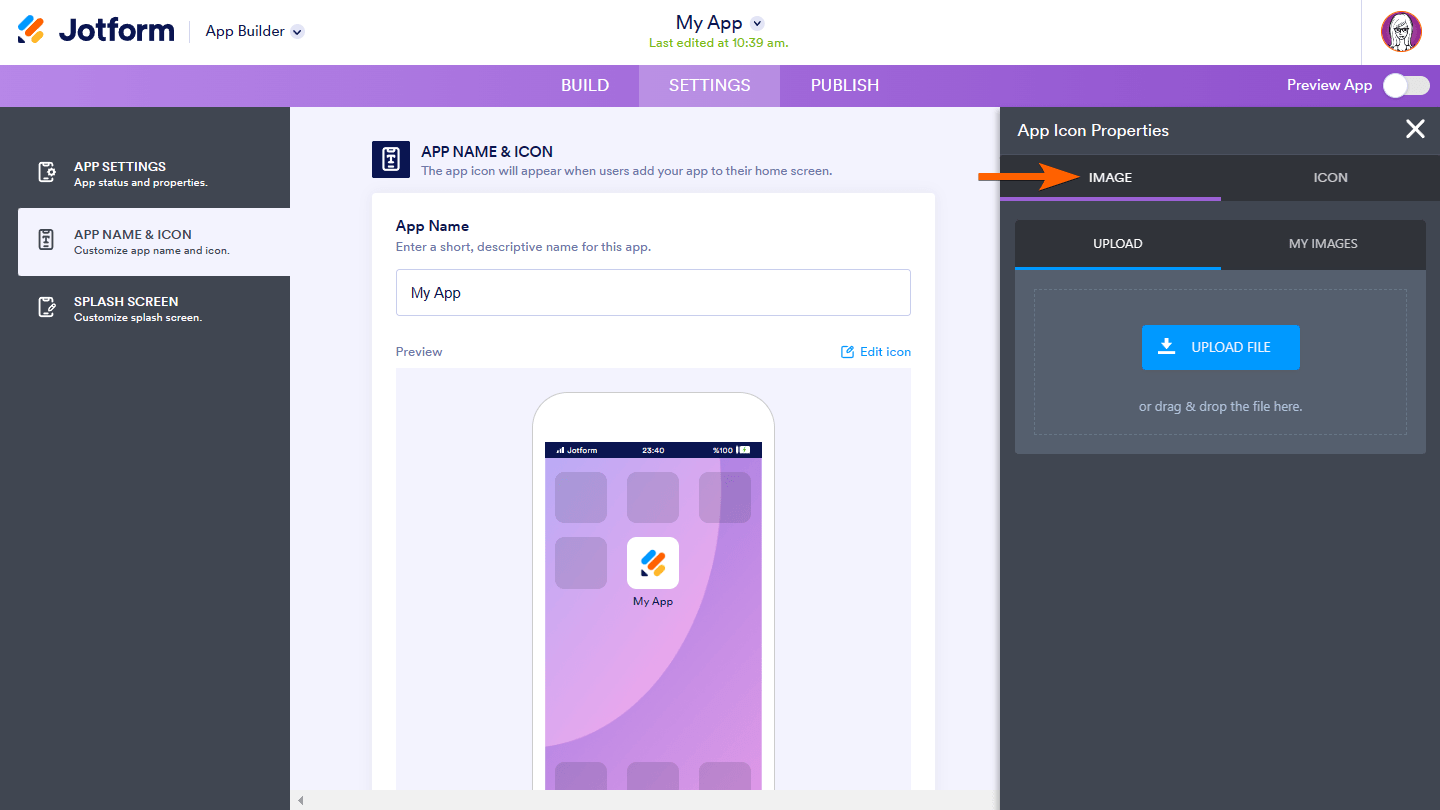Click the Jotform logo
The image size is (1440, 810).
95,31
